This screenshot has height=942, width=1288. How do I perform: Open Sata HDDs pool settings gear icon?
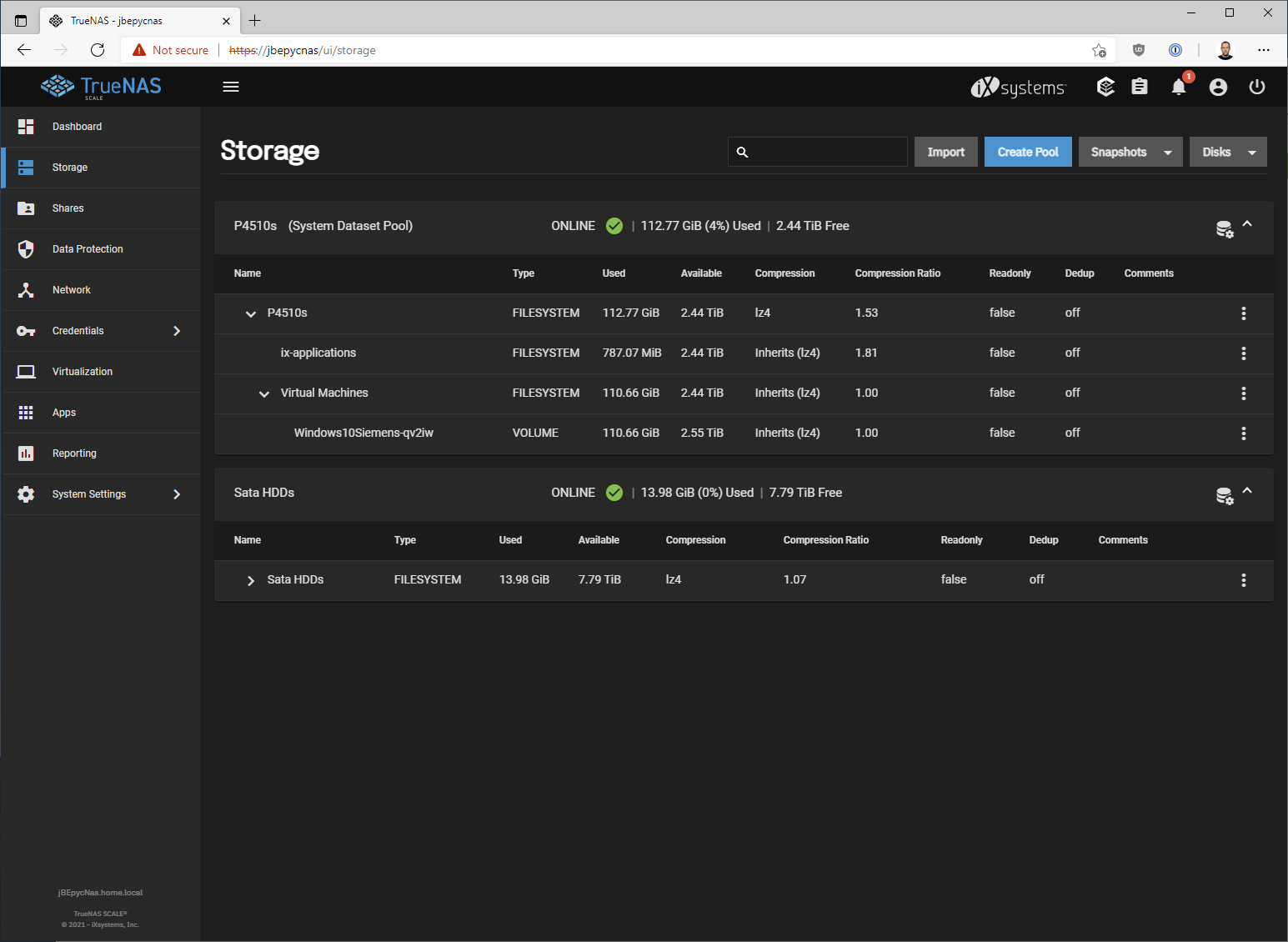1224,496
